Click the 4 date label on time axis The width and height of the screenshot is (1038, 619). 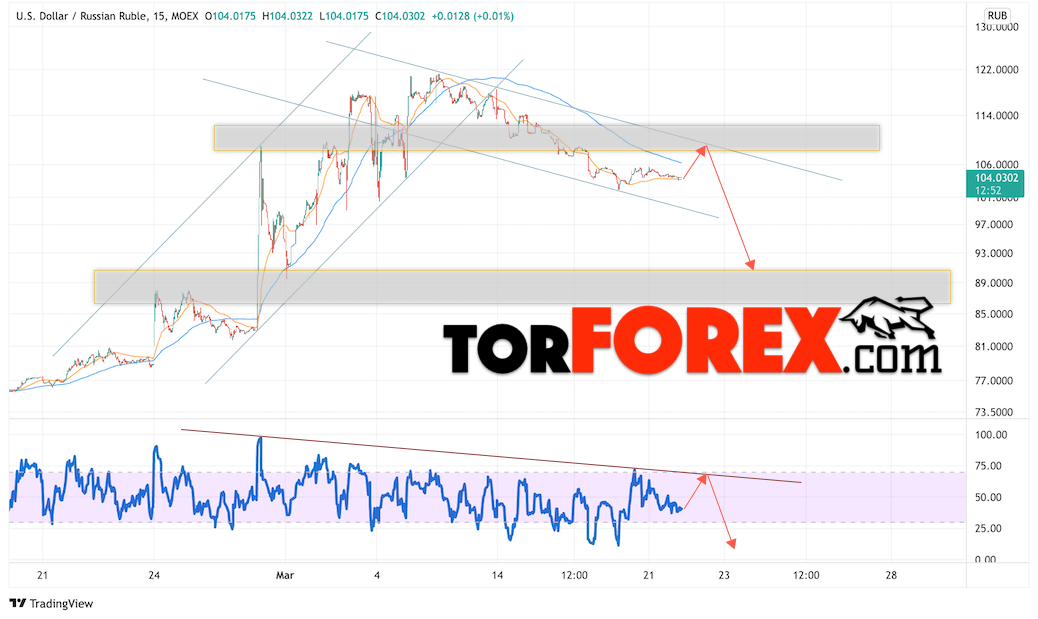(377, 575)
